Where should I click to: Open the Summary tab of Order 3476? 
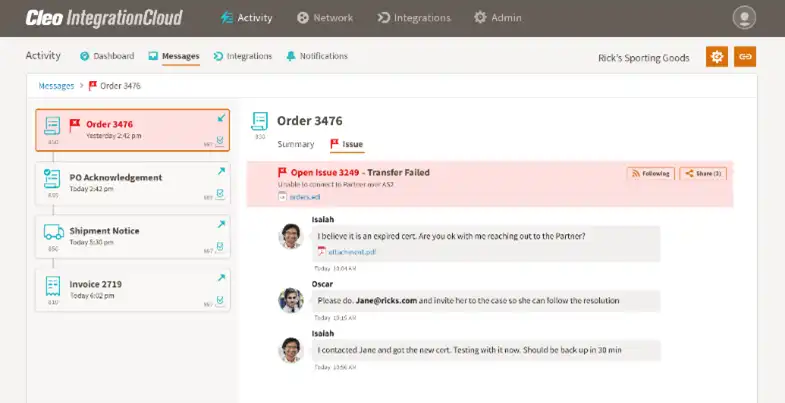tap(296, 144)
